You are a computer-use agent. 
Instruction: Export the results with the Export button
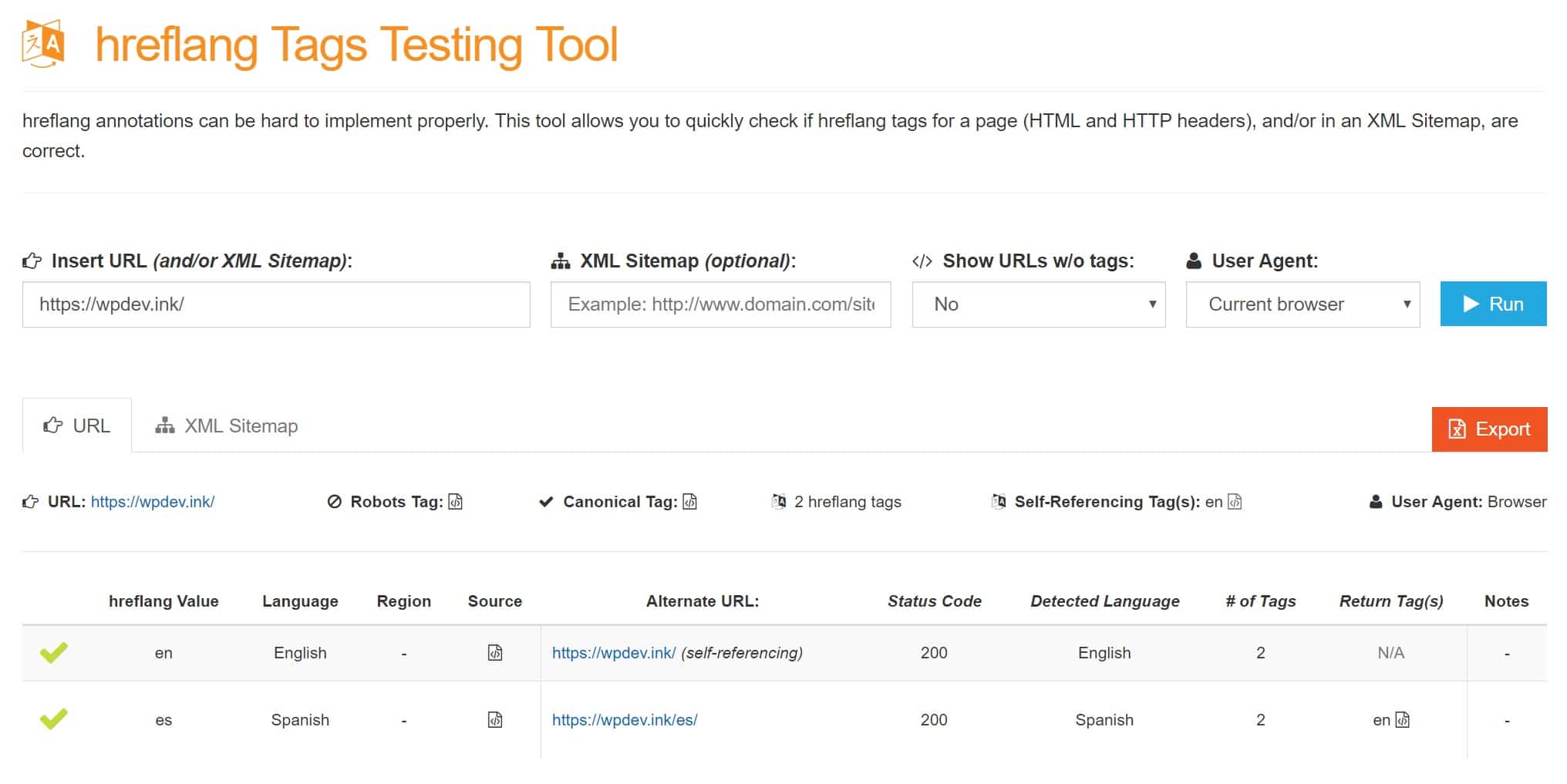1489,429
